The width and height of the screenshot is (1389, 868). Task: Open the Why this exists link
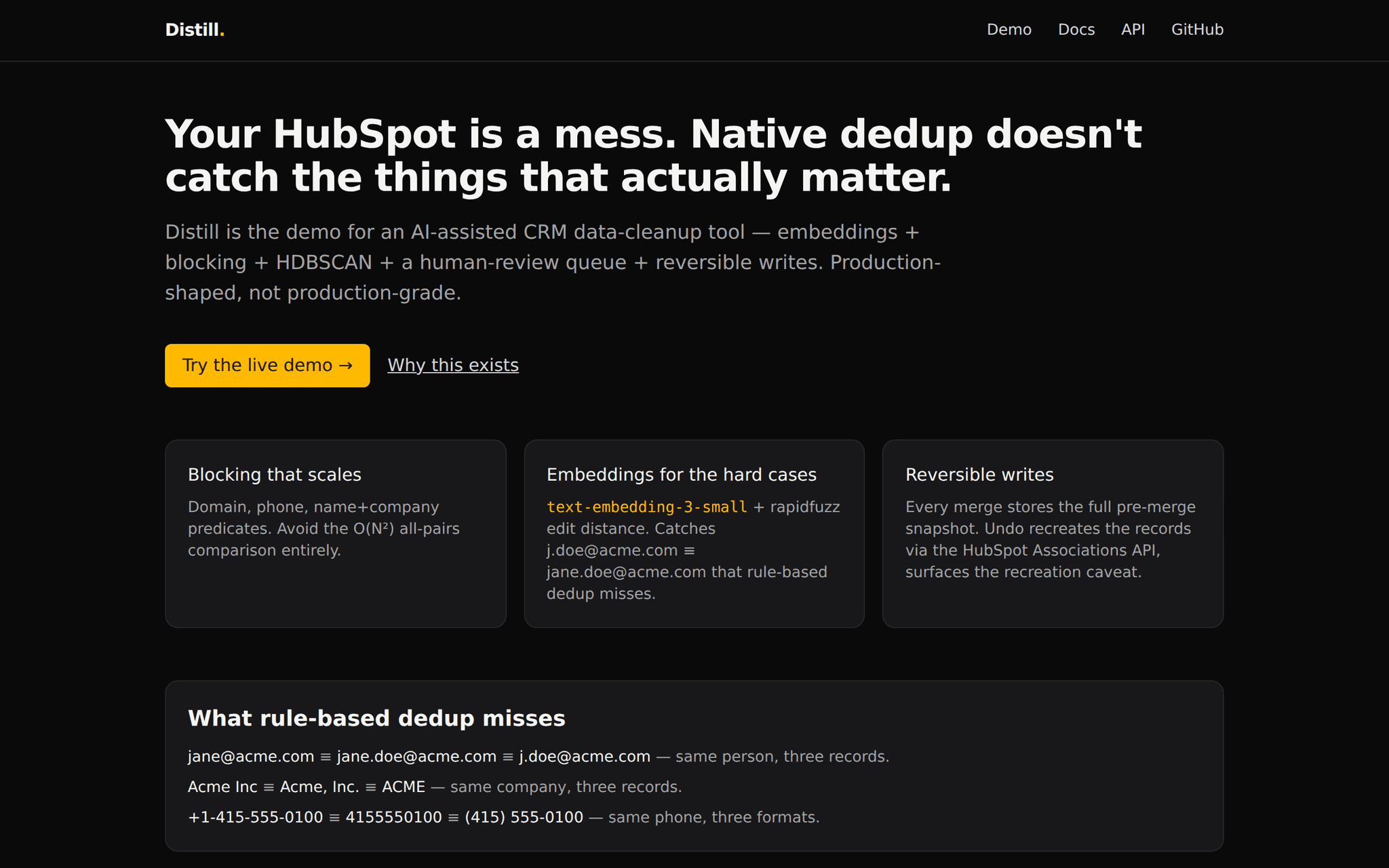(x=453, y=366)
